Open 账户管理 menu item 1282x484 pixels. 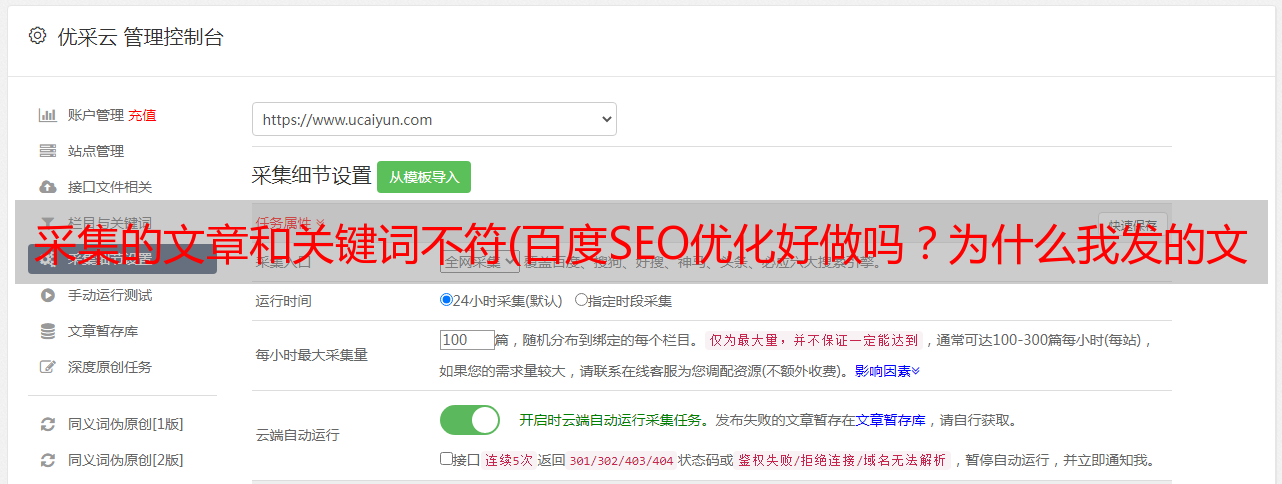coord(96,115)
